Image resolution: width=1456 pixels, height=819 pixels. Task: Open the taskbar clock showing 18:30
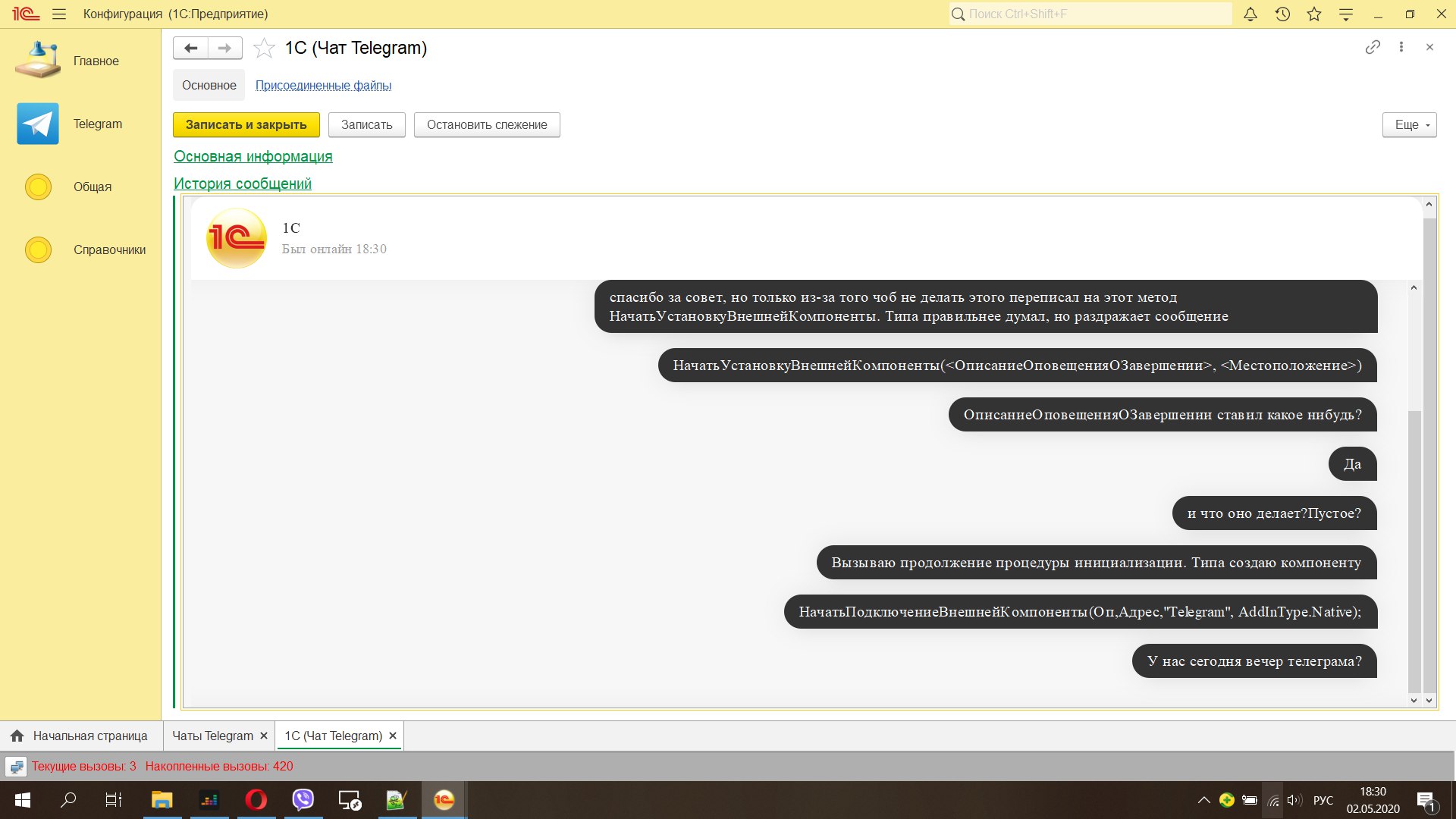1373,800
